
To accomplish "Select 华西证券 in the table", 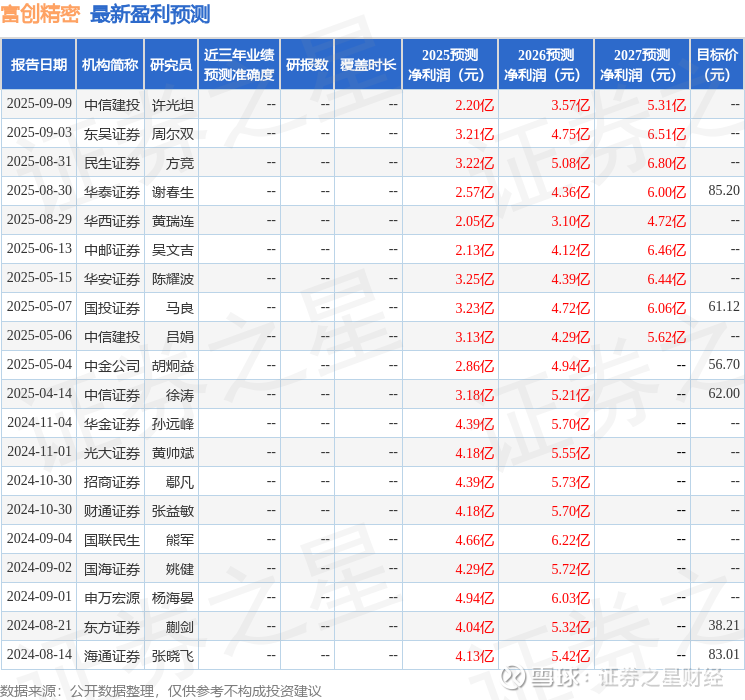I will (112, 221).
